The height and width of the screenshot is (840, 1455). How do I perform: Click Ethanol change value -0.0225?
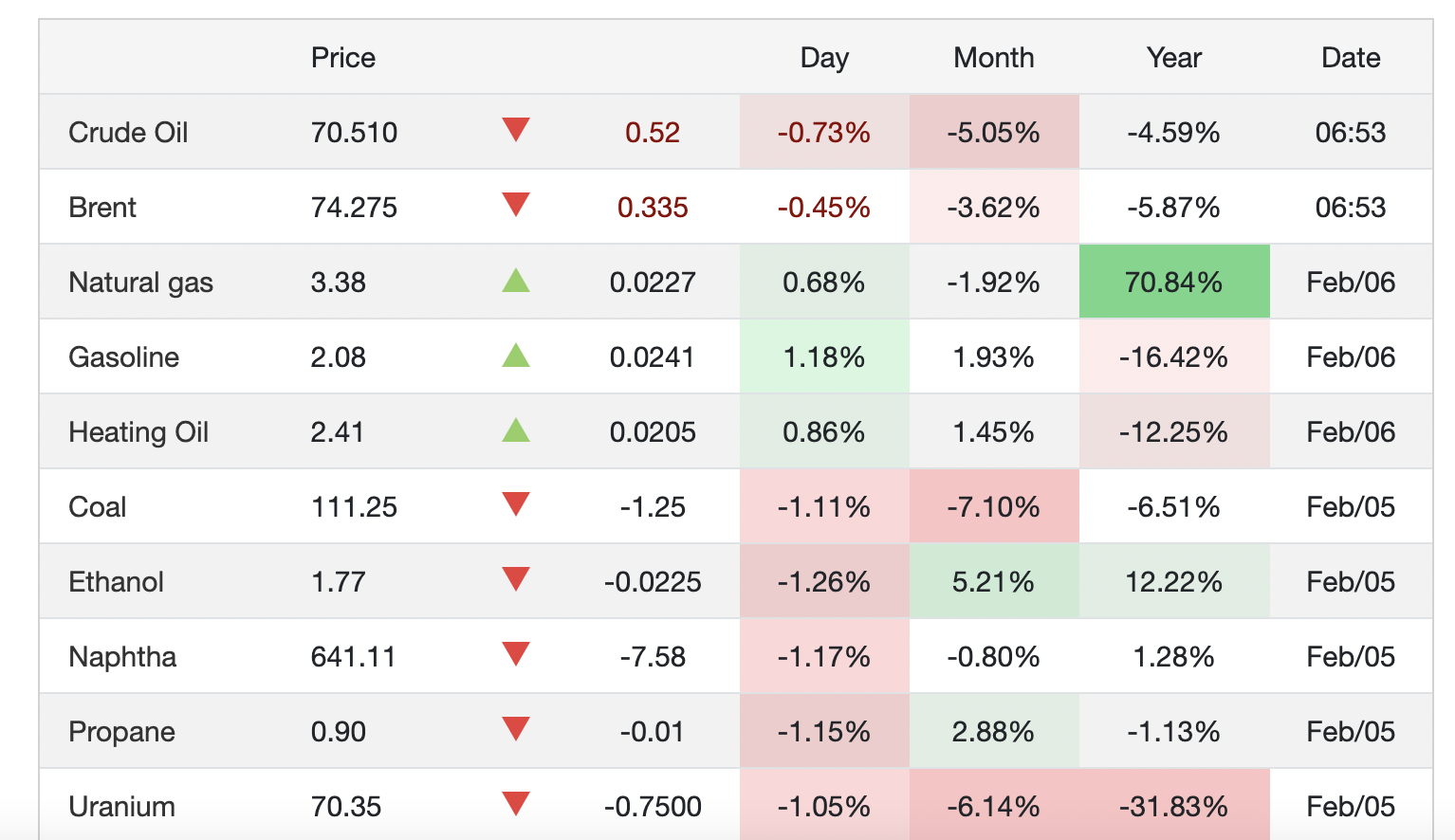tap(653, 581)
